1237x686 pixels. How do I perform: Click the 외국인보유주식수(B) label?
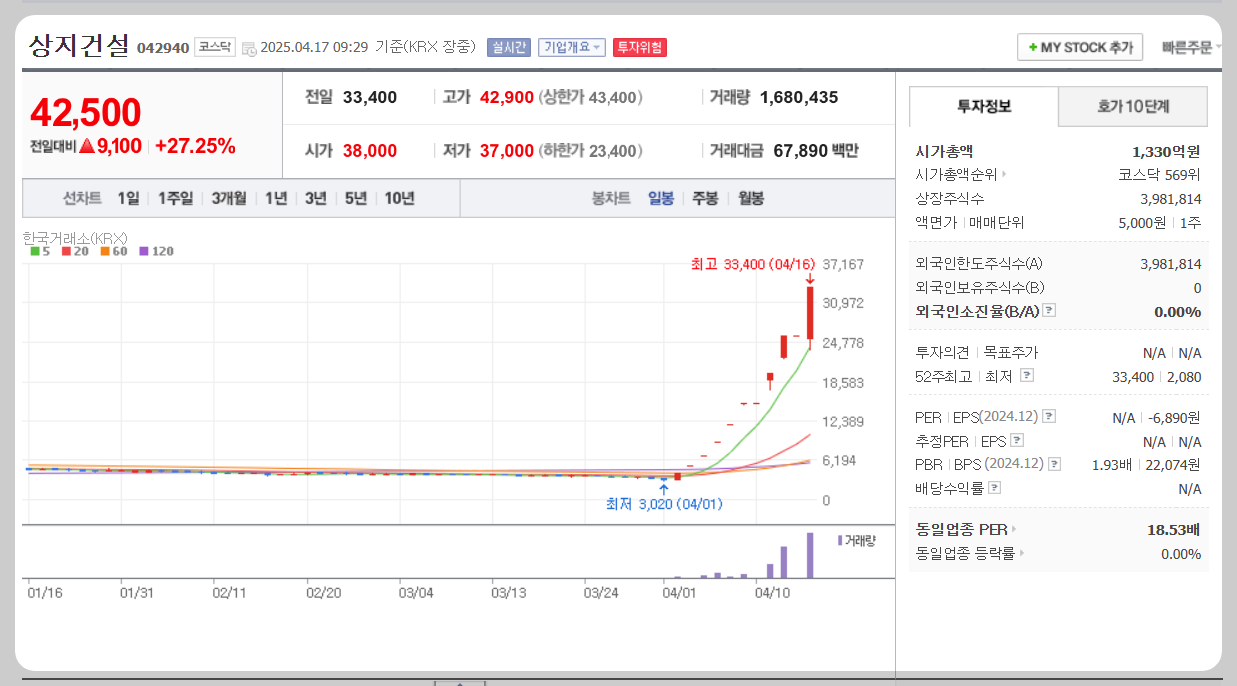979,288
